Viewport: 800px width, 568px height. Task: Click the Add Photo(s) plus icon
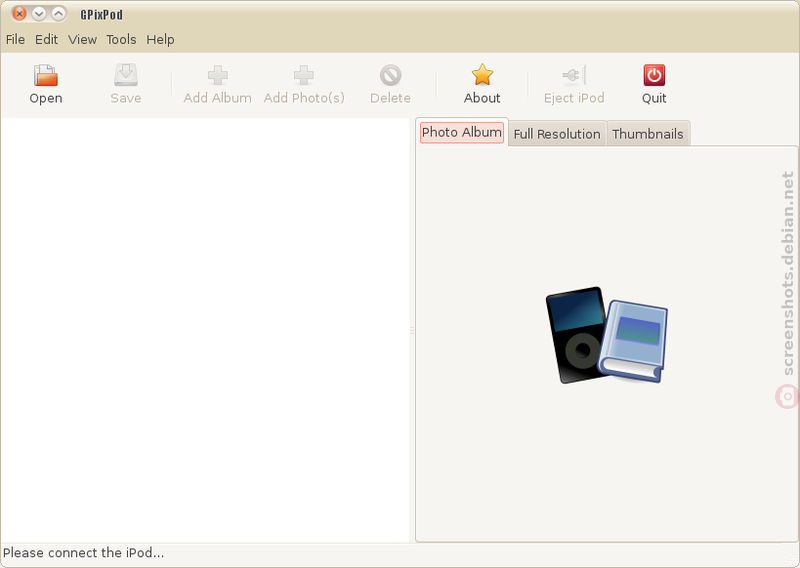pos(304,75)
